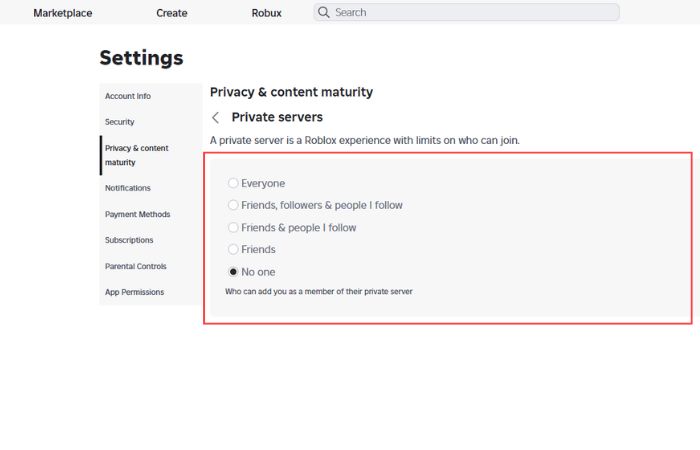Select the Everyone radio option
Viewport: 700px width, 450px height.
click(233, 183)
